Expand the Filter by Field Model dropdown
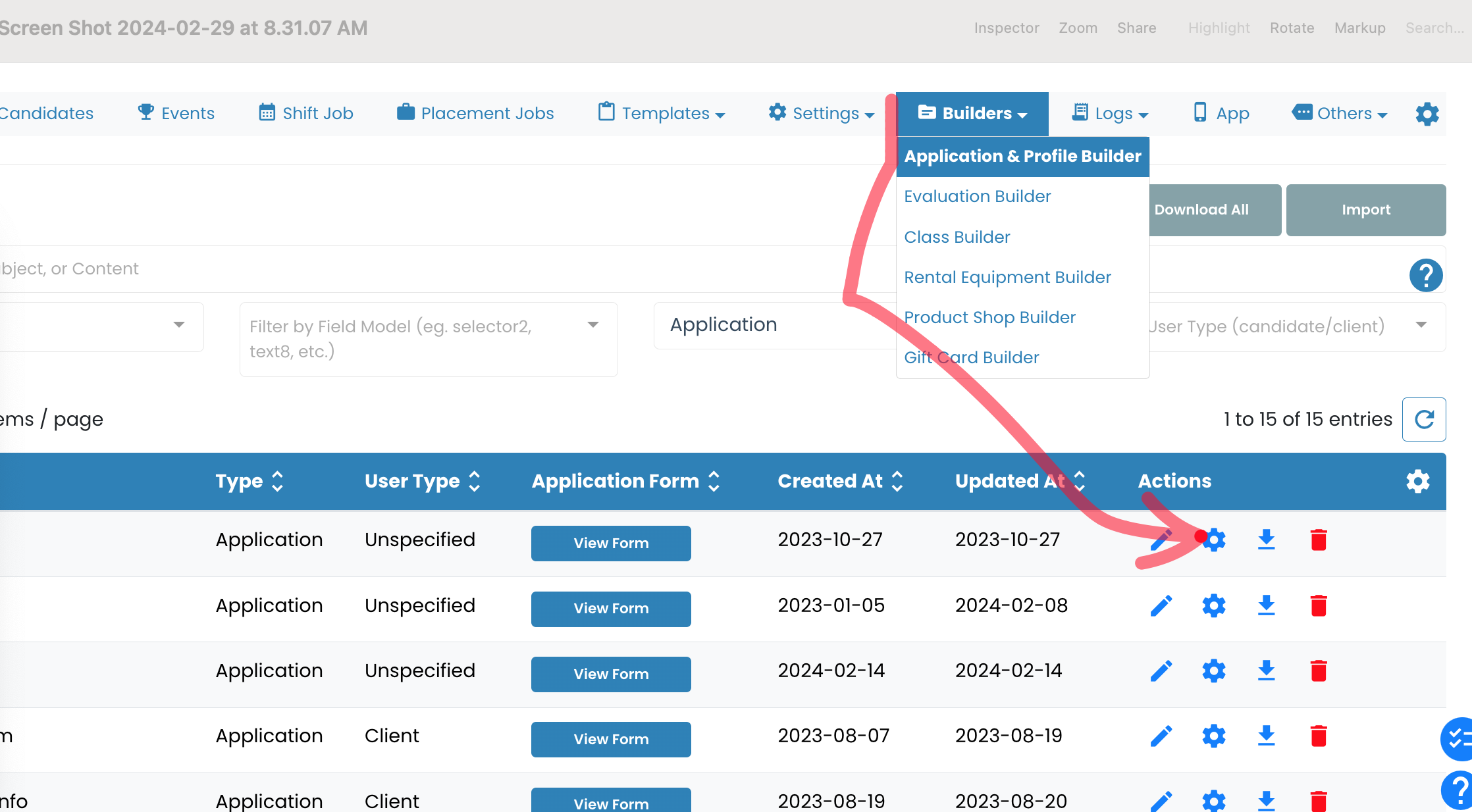 coord(429,339)
